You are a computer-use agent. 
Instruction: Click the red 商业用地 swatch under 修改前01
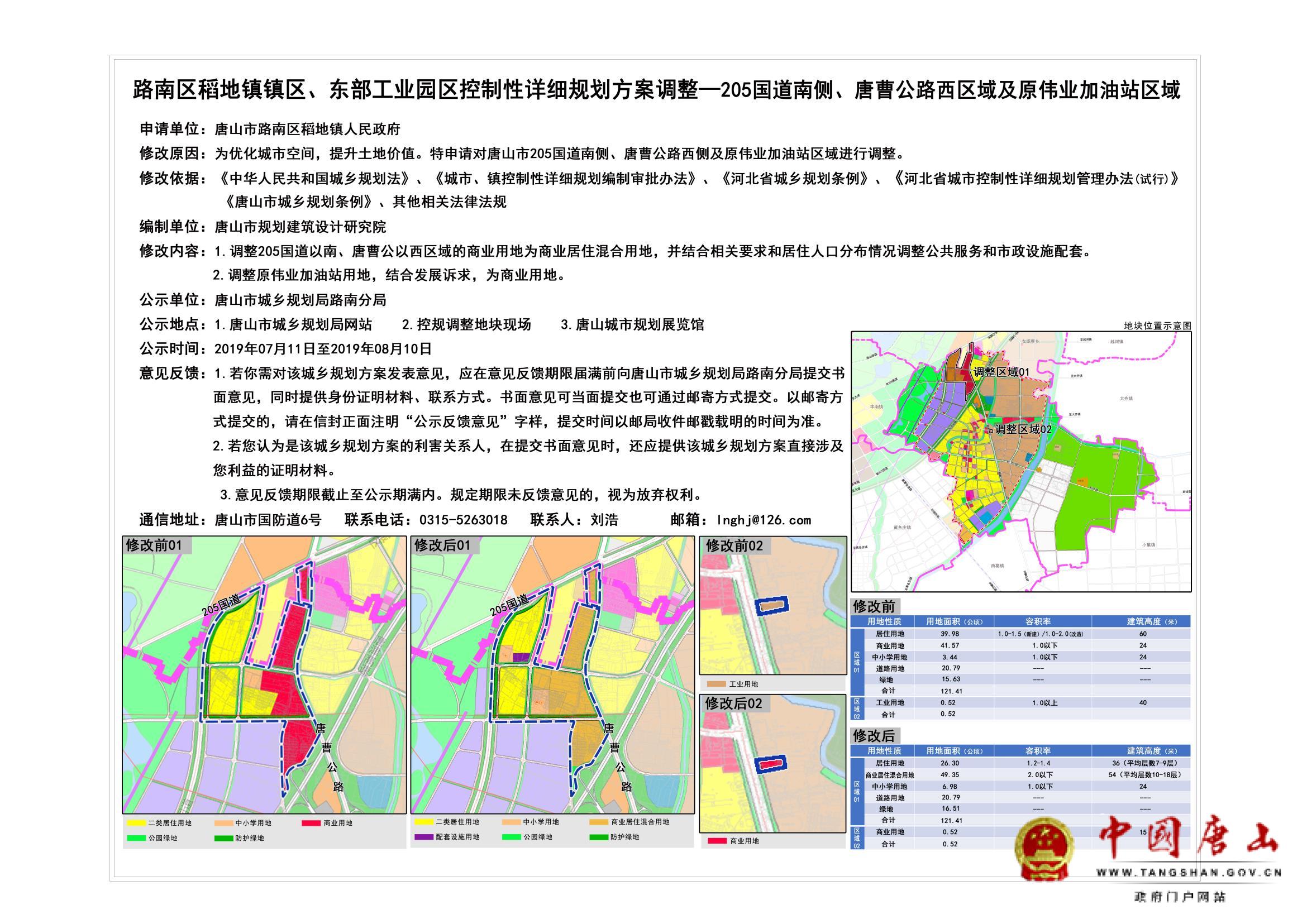tap(311, 823)
